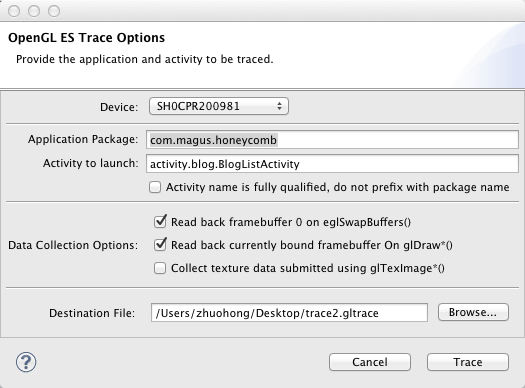
Task: Check 'Collect texture data submitted using glTexImage*()'
Action: coord(160,268)
